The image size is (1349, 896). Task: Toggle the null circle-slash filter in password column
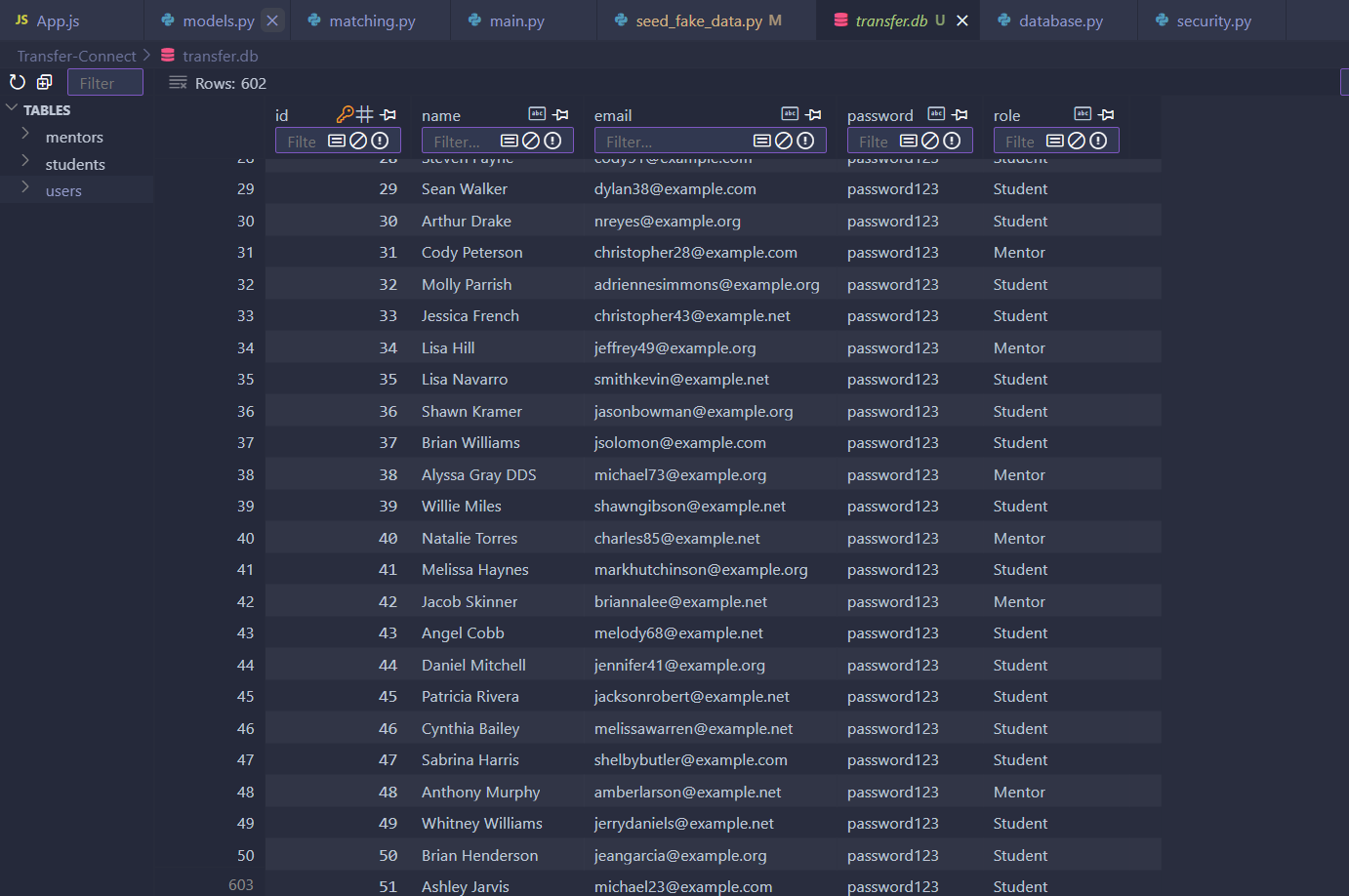(930, 141)
